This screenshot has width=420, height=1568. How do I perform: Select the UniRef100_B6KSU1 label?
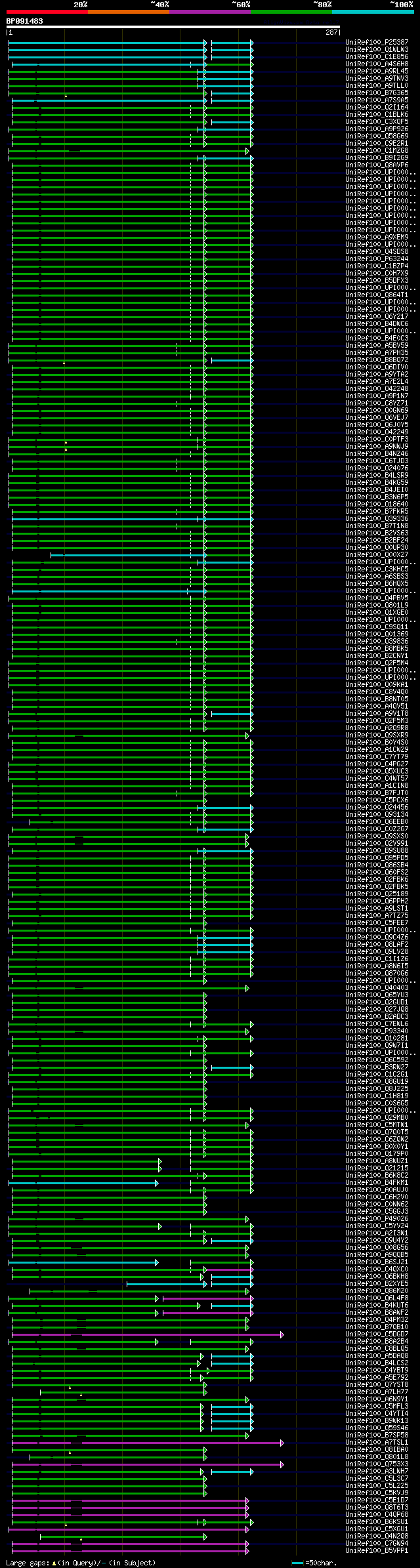click(377, 1522)
